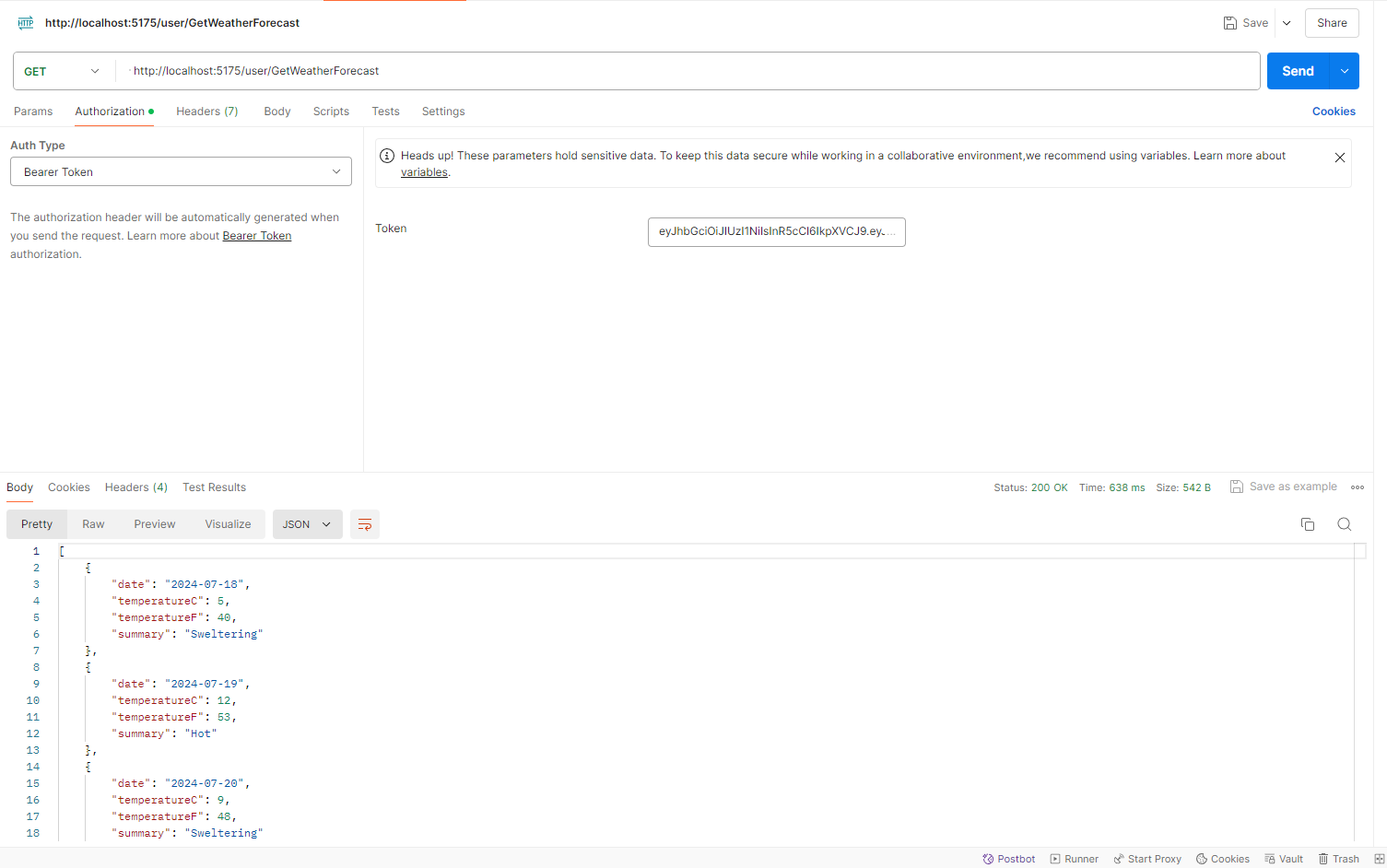Open the request Body tab
The image size is (1387, 868).
tap(277, 111)
